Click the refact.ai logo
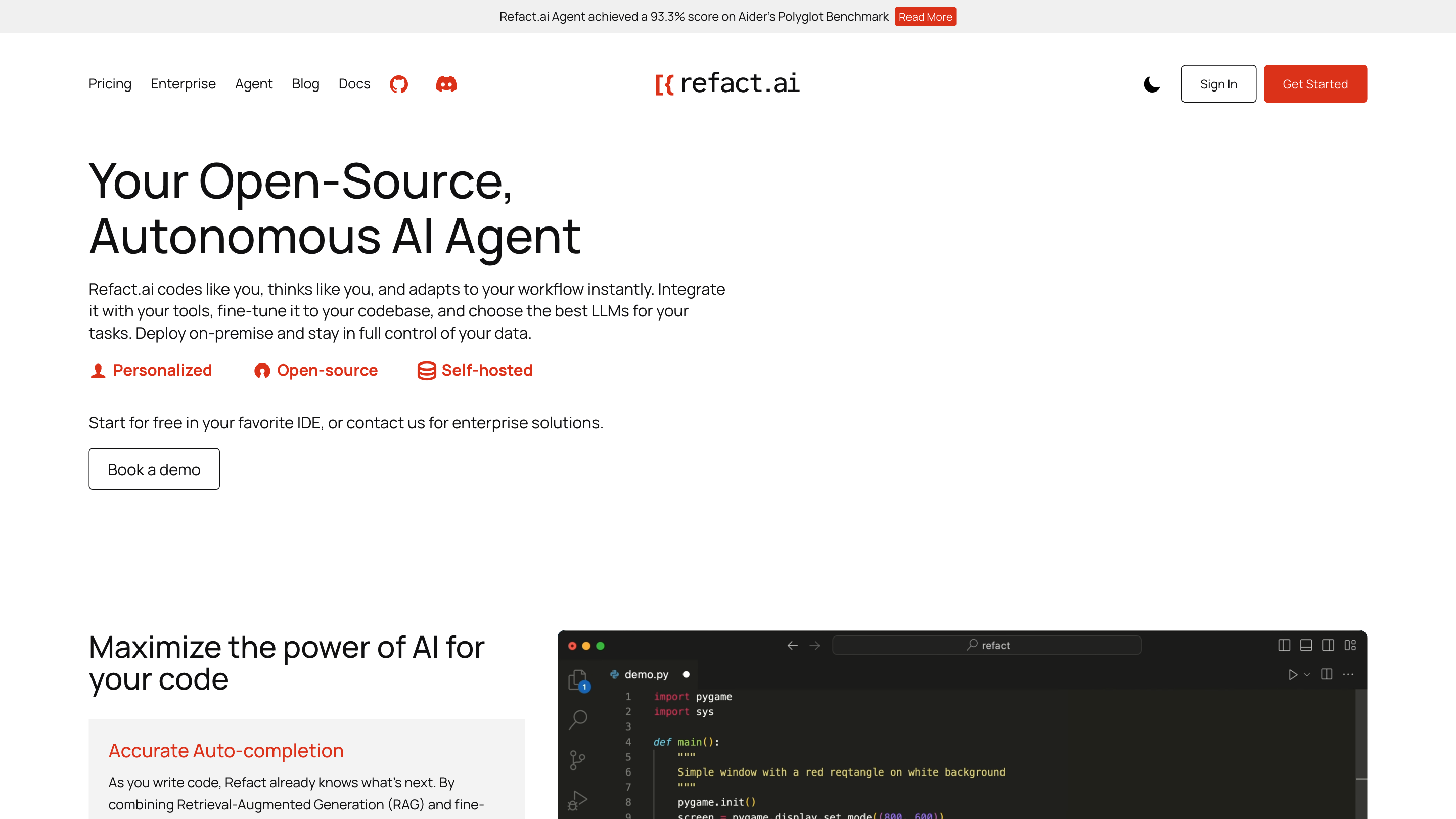 [x=727, y=83]
